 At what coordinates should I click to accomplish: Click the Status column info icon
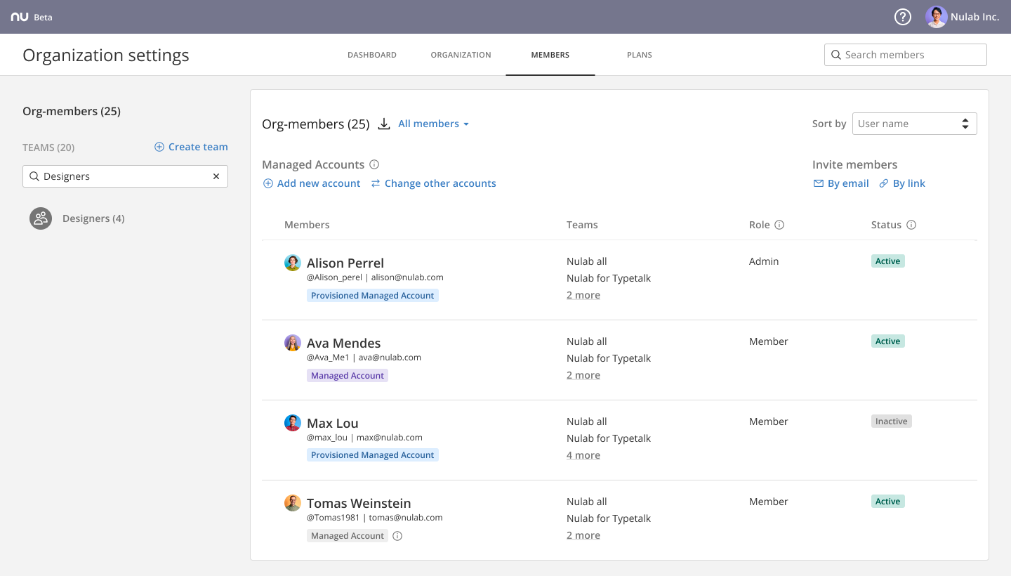(911, 224)
